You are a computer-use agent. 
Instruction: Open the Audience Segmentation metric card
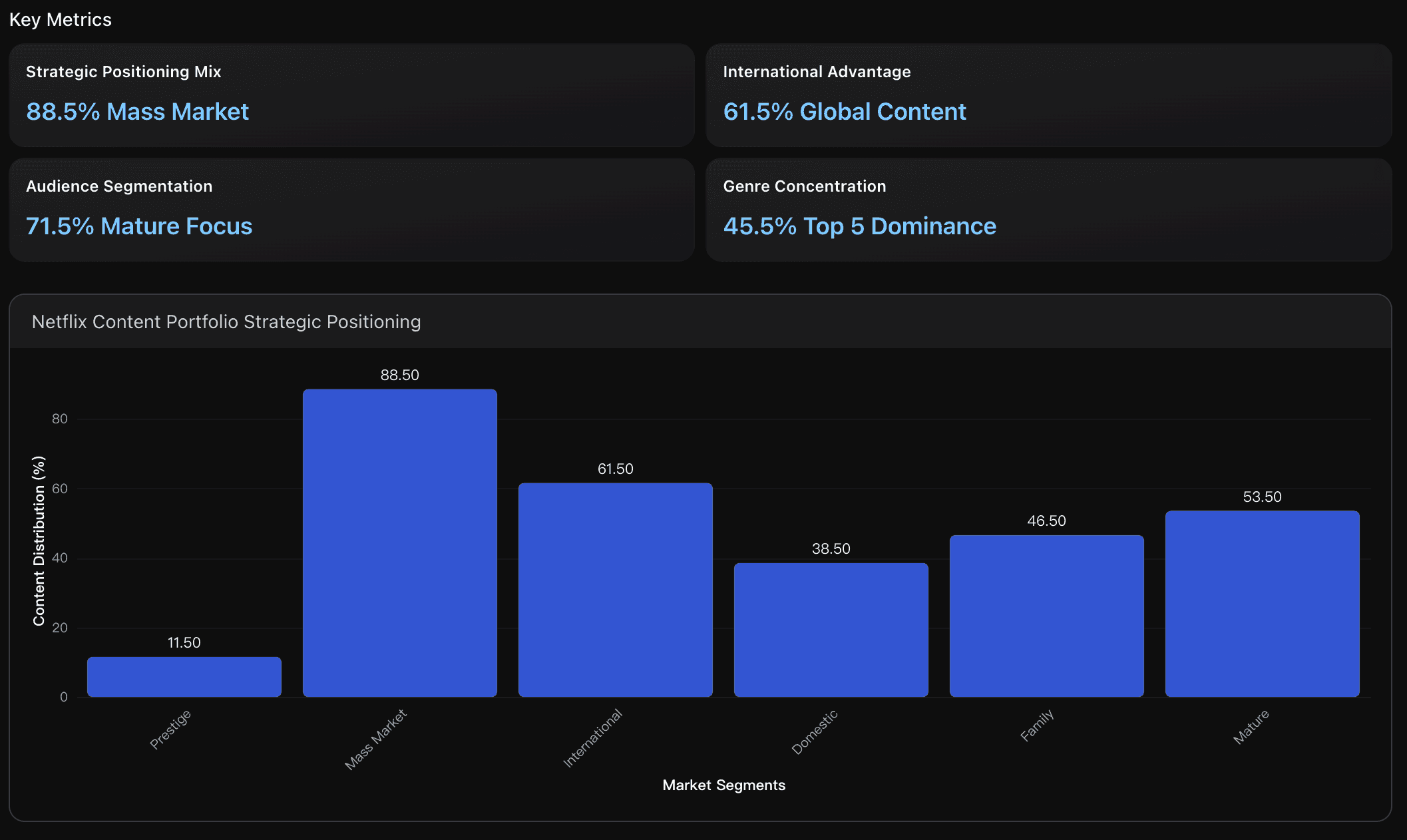(x=349, y=210)
